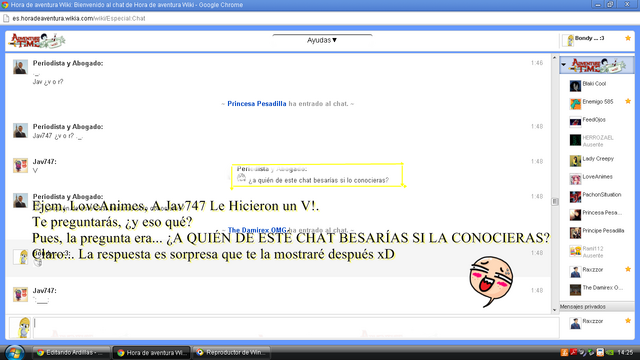
Task: Click the Mensajes privados section header
Action: point(597,307)
